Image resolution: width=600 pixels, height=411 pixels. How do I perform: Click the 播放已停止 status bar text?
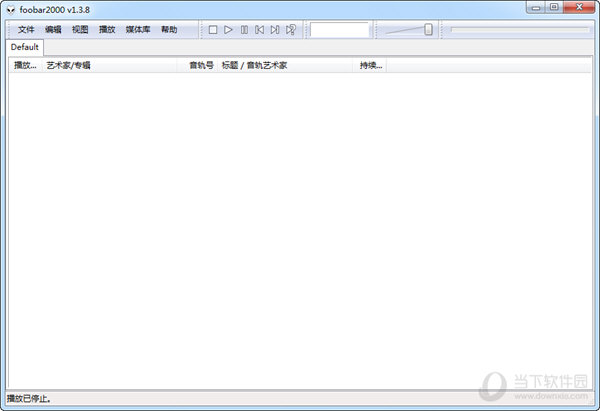[29, 399]
